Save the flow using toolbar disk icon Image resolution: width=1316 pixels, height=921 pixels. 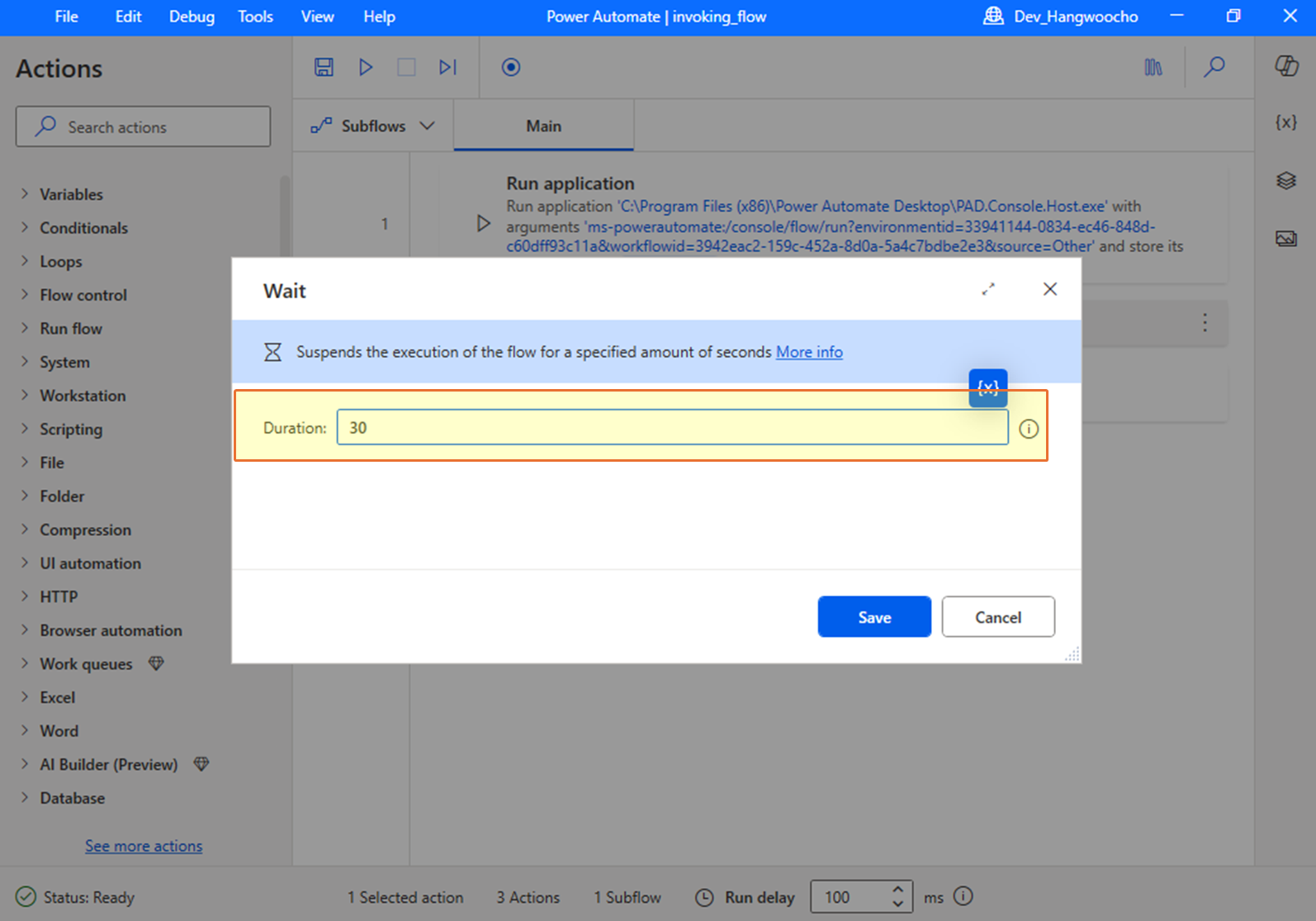pos(324,67)
